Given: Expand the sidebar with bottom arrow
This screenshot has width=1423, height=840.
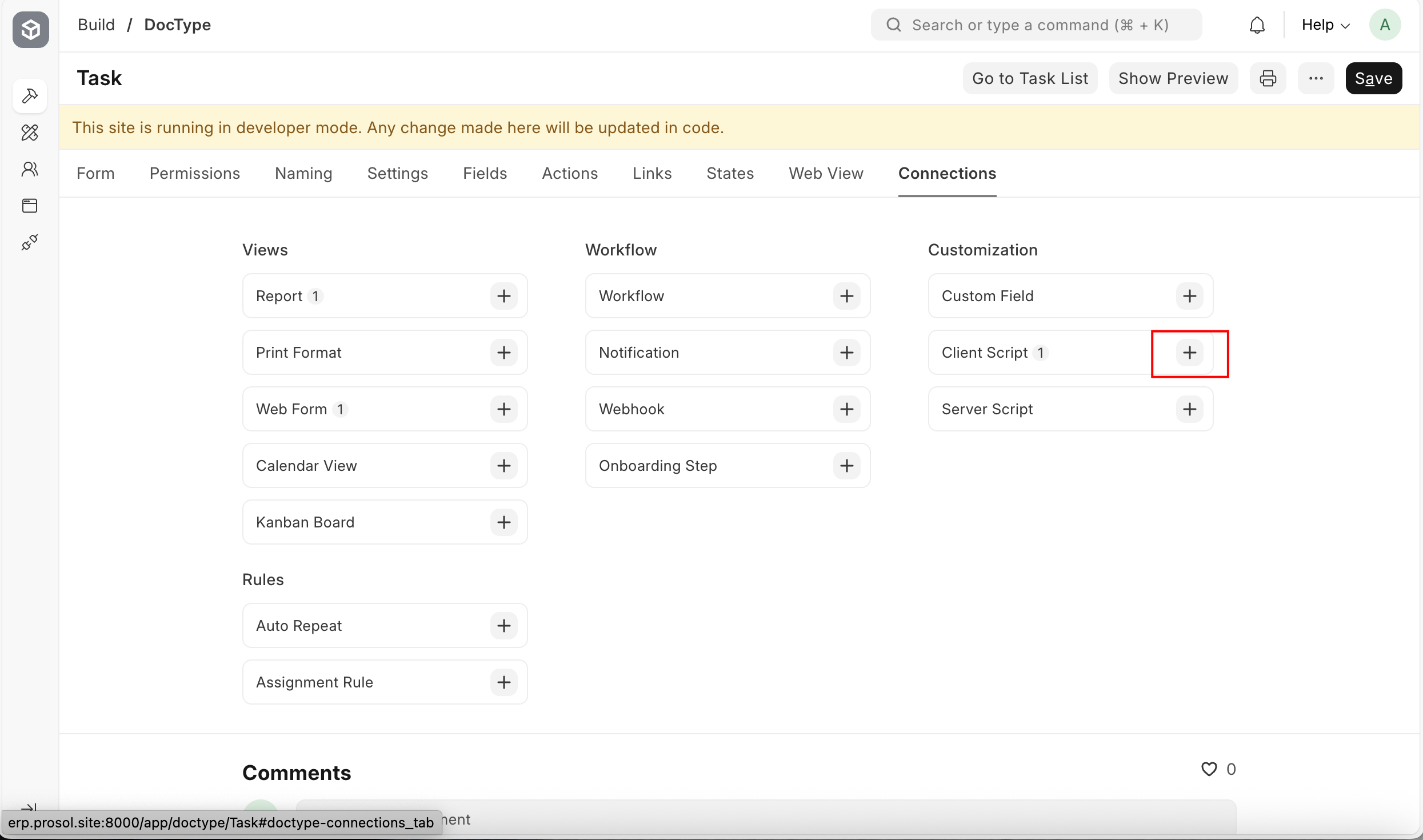Looking at the screenshot, I should [29, 806].
